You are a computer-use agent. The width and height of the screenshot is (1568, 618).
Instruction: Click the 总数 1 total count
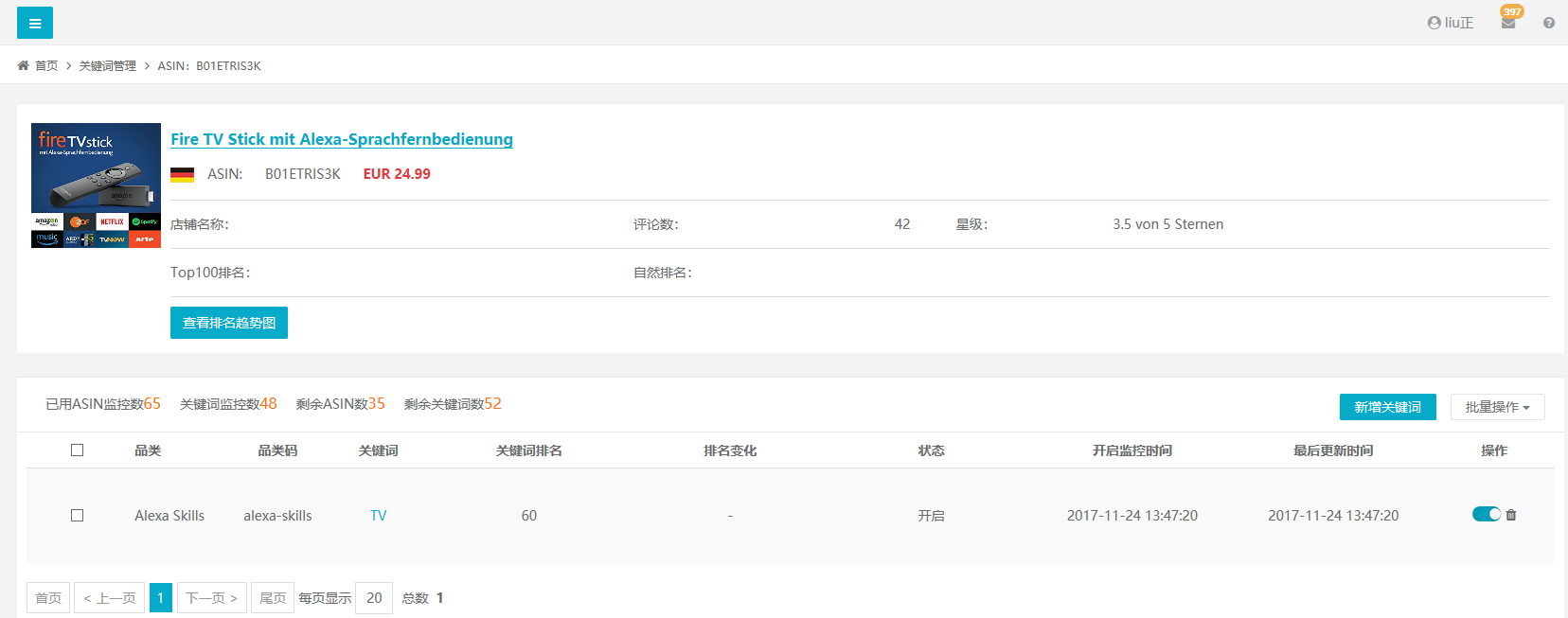pyautogui.click(x=422, y=598)
